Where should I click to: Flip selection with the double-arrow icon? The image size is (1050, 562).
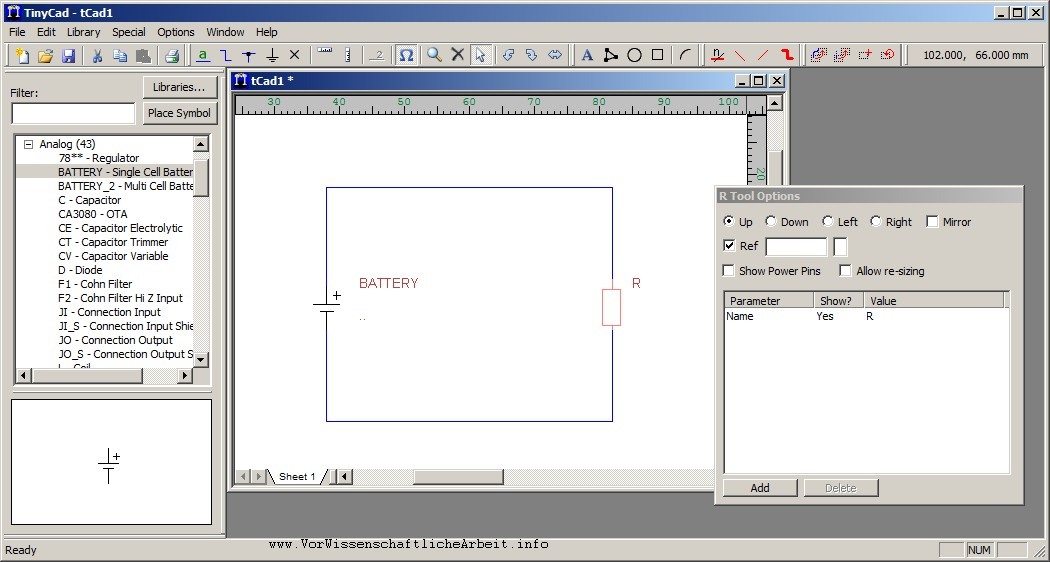point(554,56)
